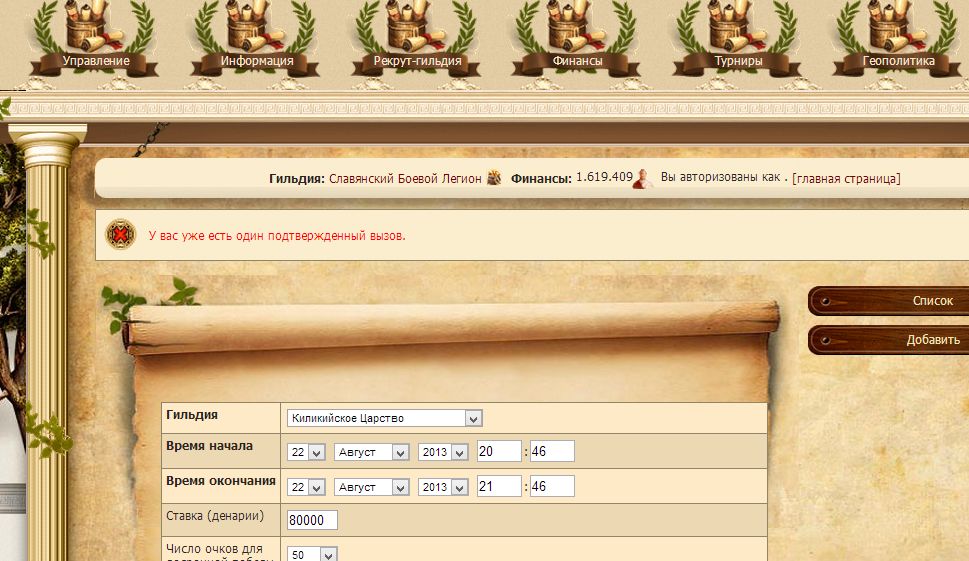This screenshot has width=969, height=561.
Task: Expand the Гильдия dropdown showing Киликийское Царство
Action: coord(384,418)
